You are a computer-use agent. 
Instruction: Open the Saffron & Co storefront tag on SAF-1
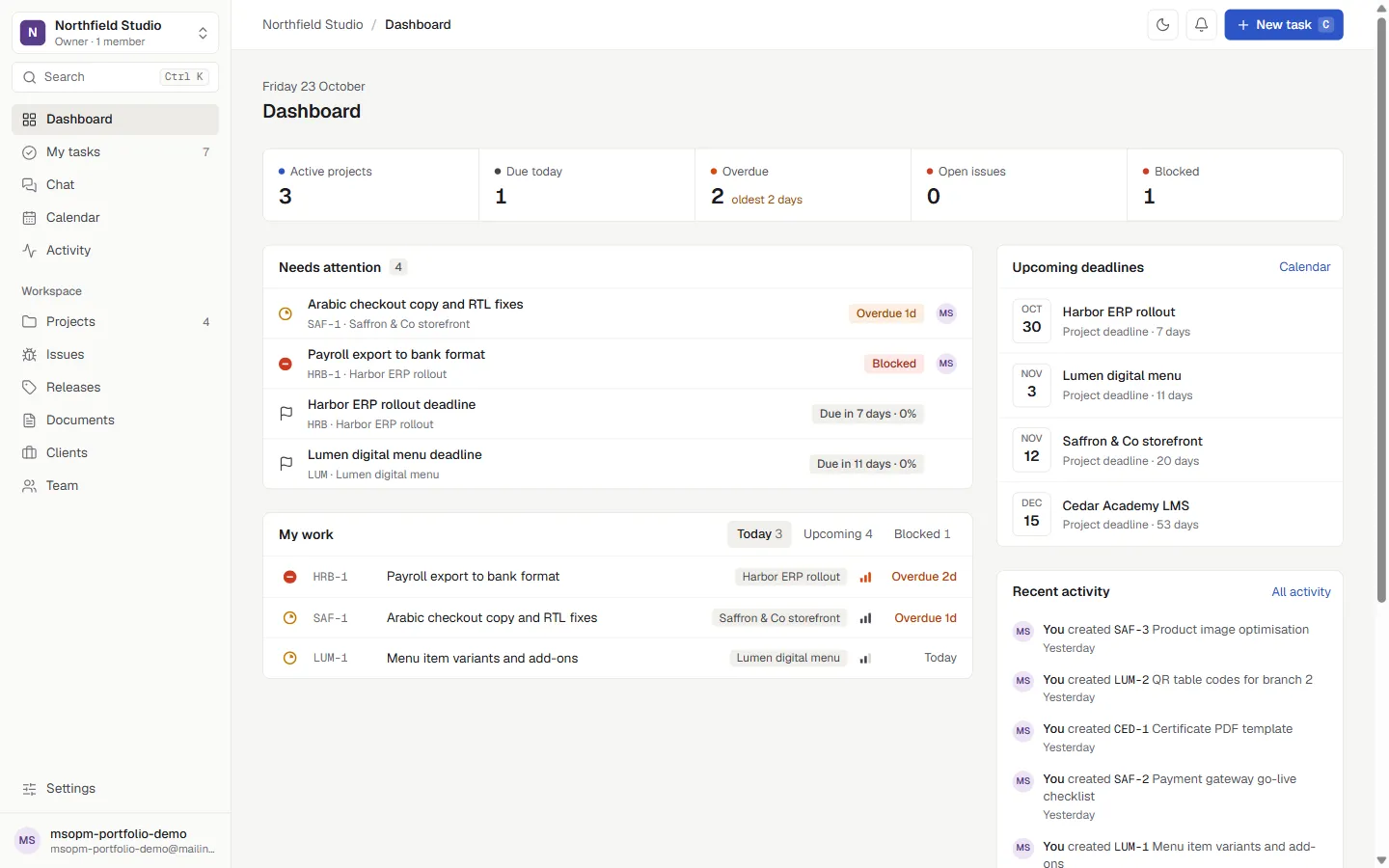pyautogui.click(x=779, y=618)
